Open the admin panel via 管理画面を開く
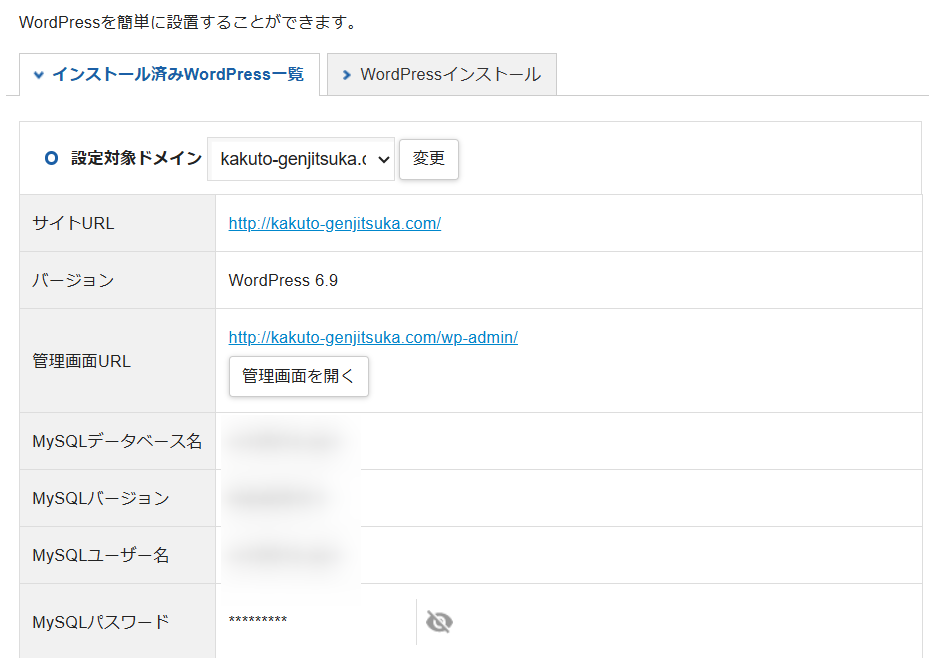Screen dimensions: 929x658 298,376
